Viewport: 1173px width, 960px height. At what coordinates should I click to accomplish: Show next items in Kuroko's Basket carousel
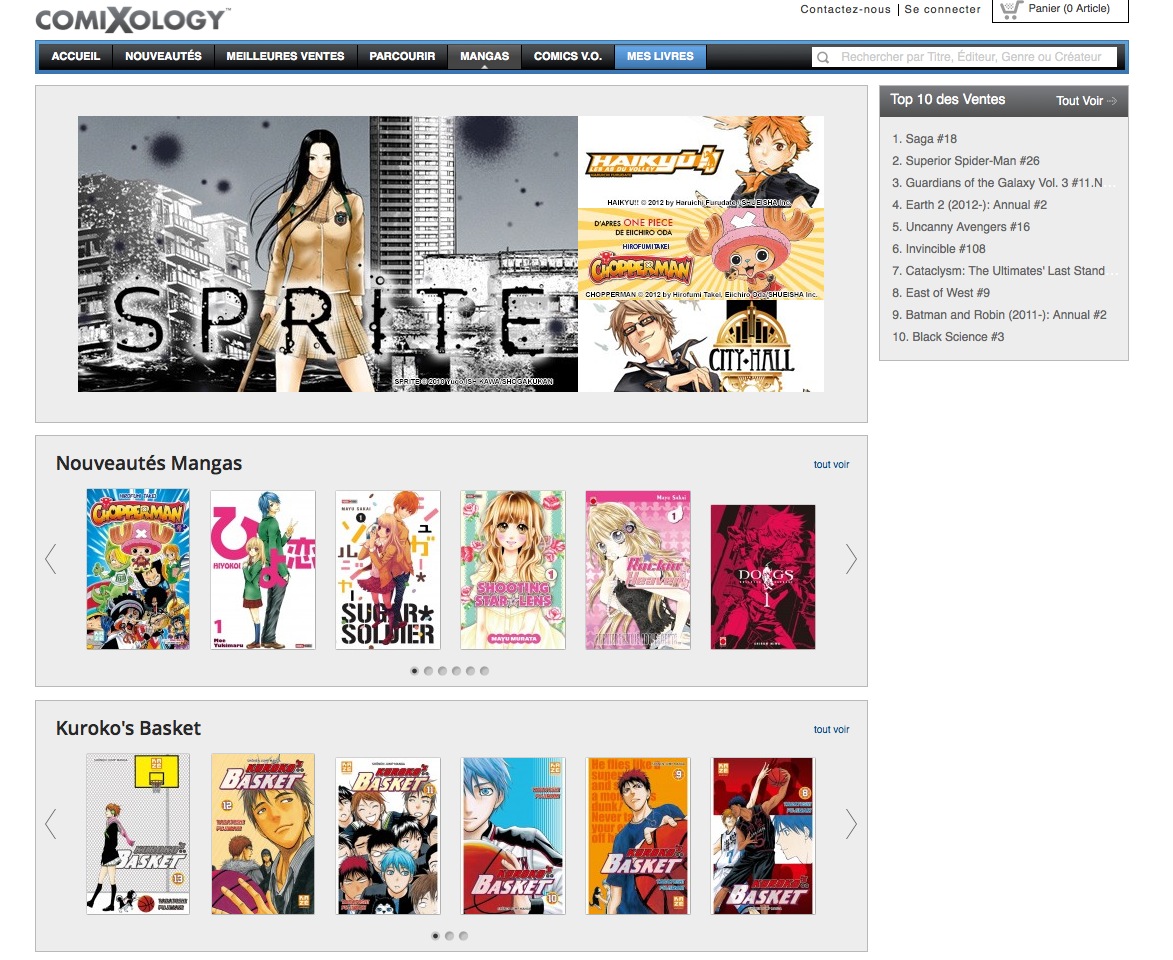pos(851,824)
